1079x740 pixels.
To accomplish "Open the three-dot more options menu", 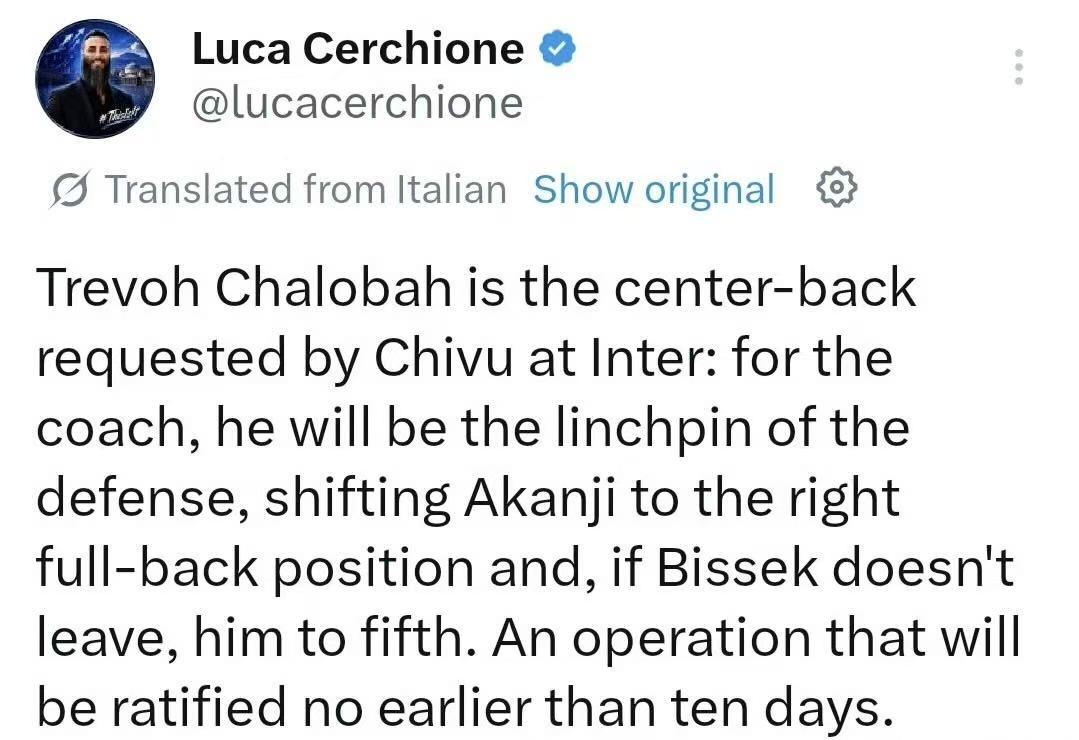I will coord(1019,67).
